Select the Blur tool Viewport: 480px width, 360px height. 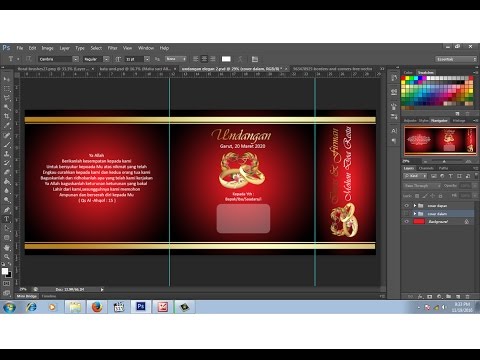tap(7, 191)
